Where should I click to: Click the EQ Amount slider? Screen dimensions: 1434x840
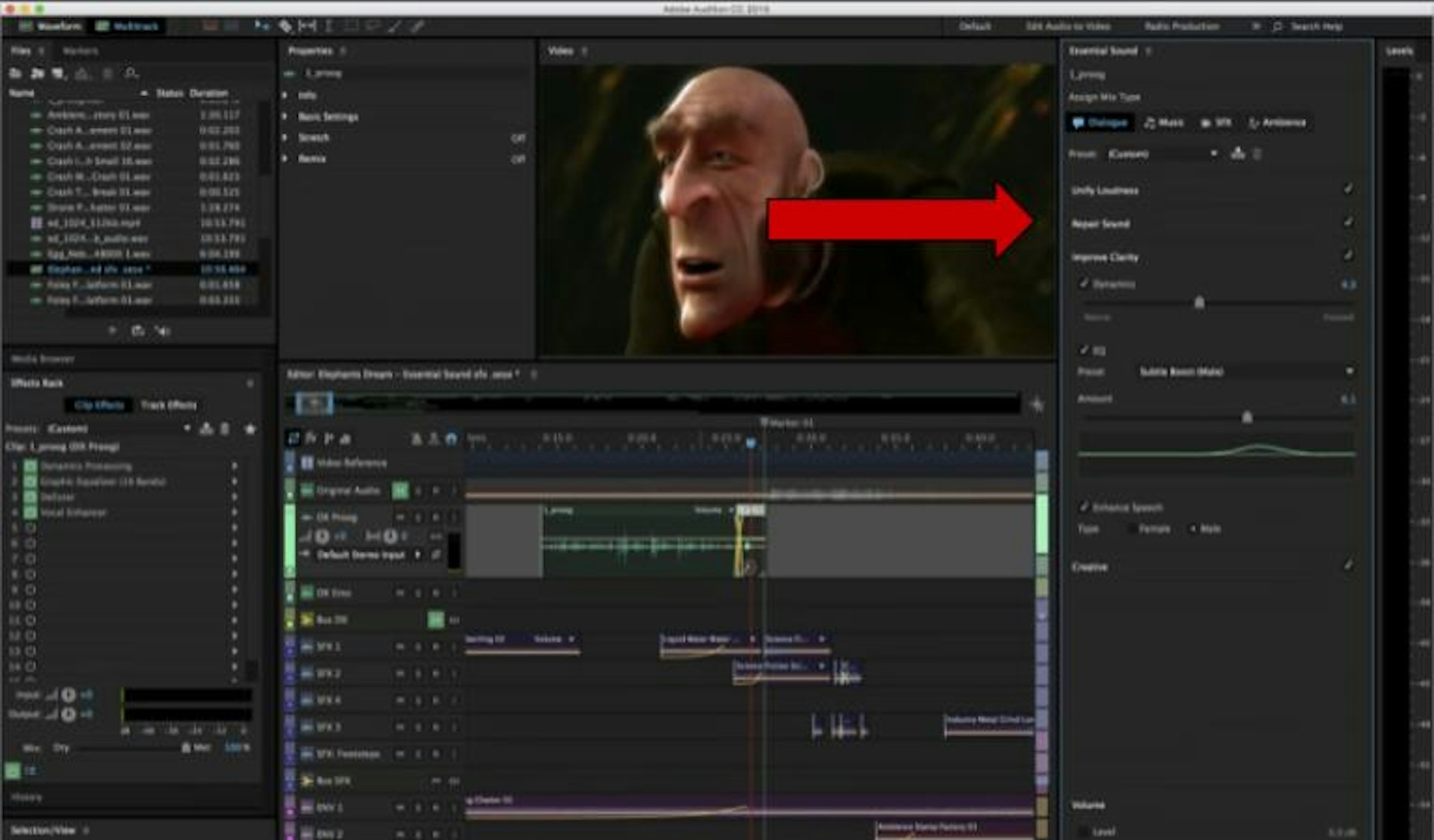coord(1246,417)
